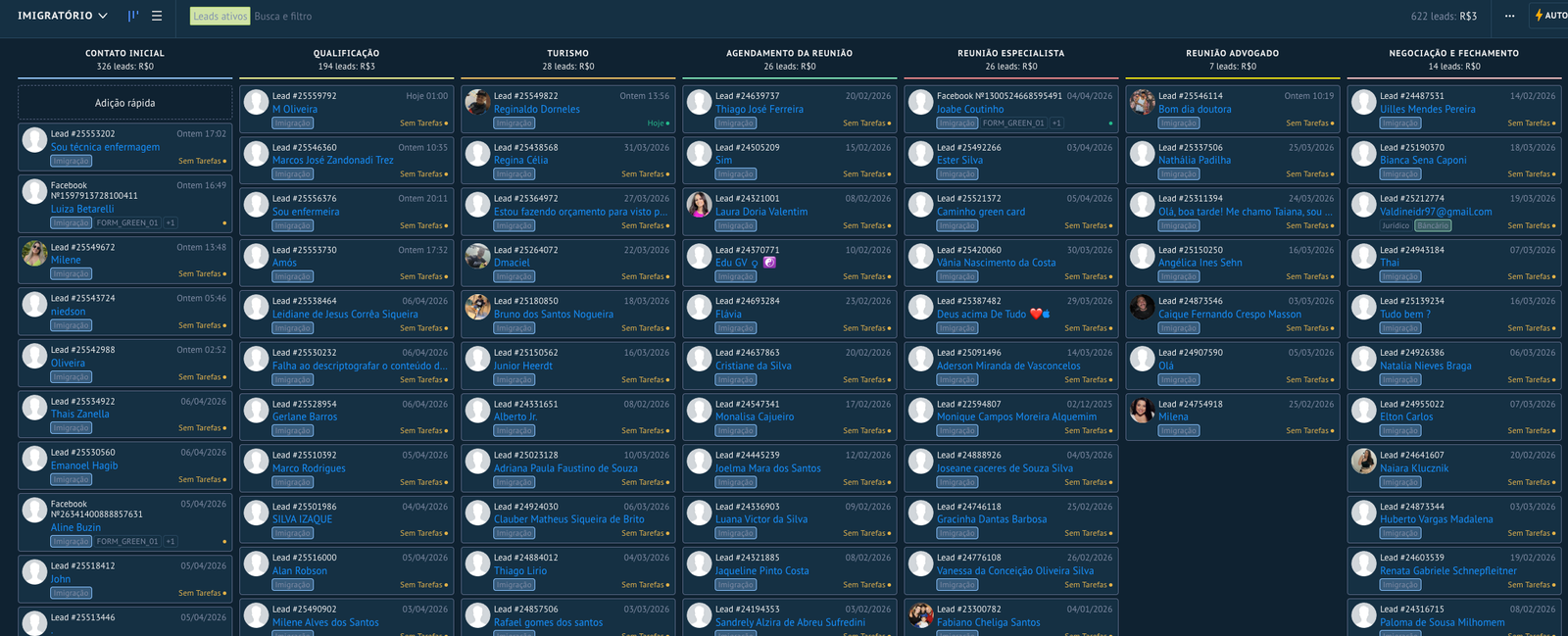
Task: Click the heart emoji on Deus acima De Tudo
Action: (x=1036, y=315)
